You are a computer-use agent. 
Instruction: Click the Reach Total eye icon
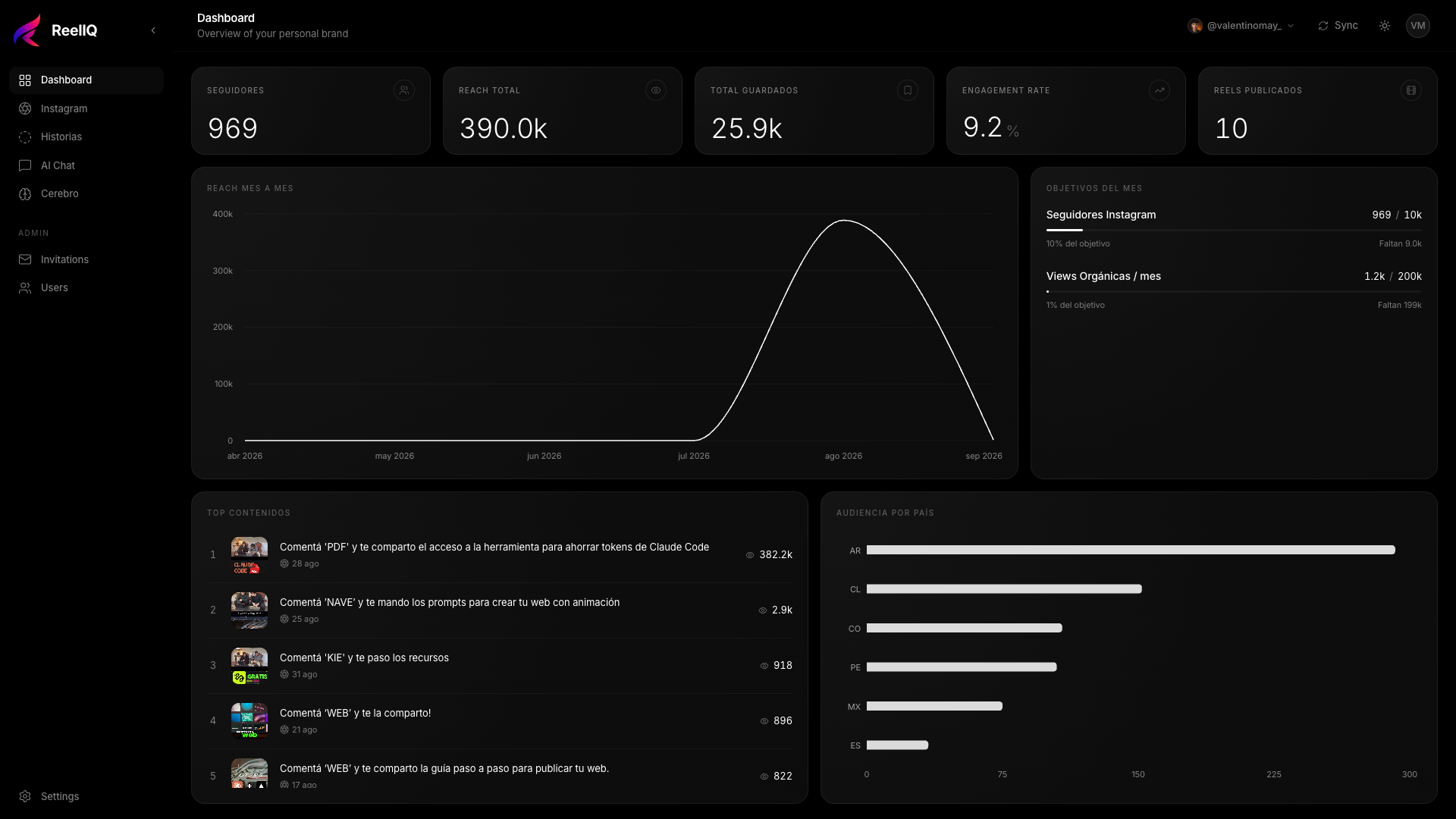656,90
